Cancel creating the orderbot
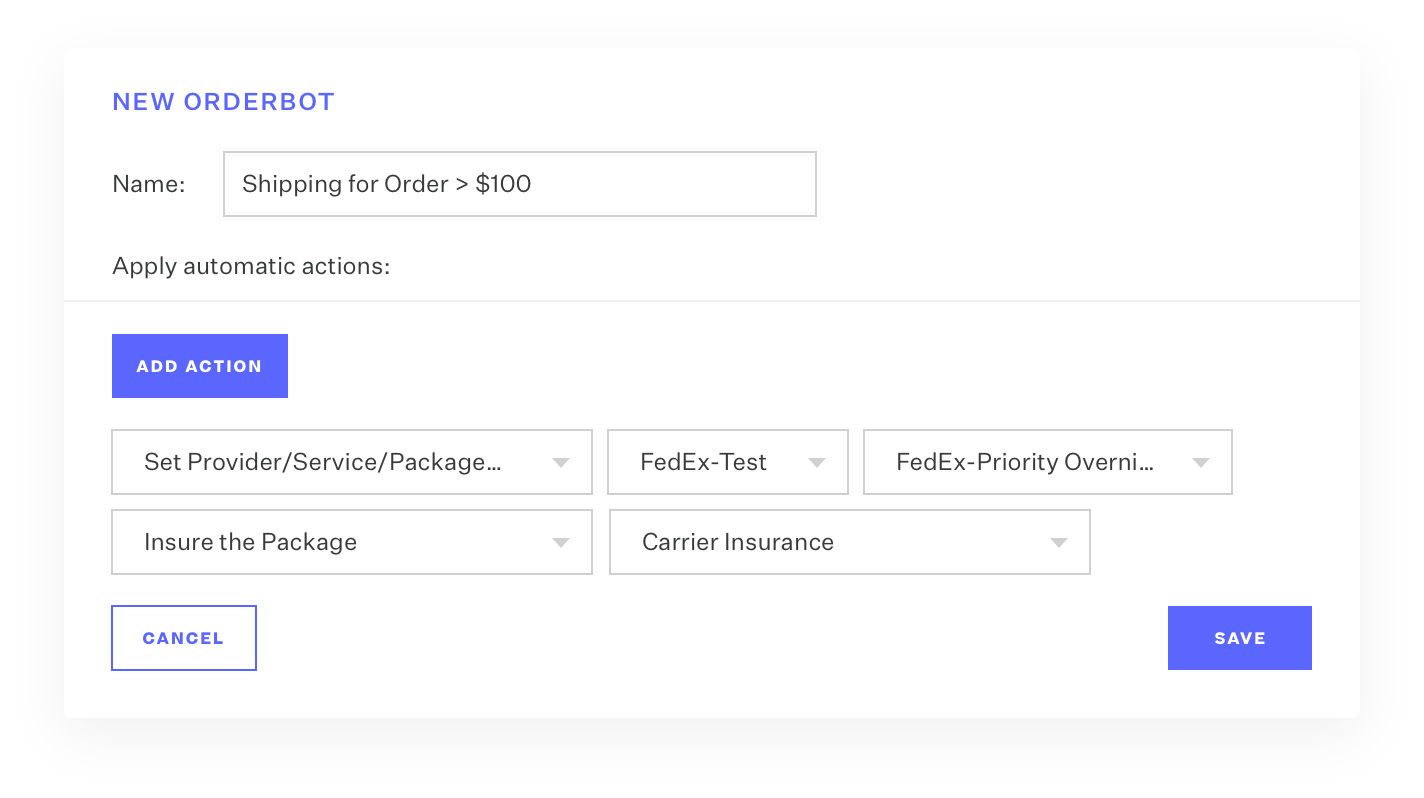The image size is (1424, 798). tap(184, 638)
